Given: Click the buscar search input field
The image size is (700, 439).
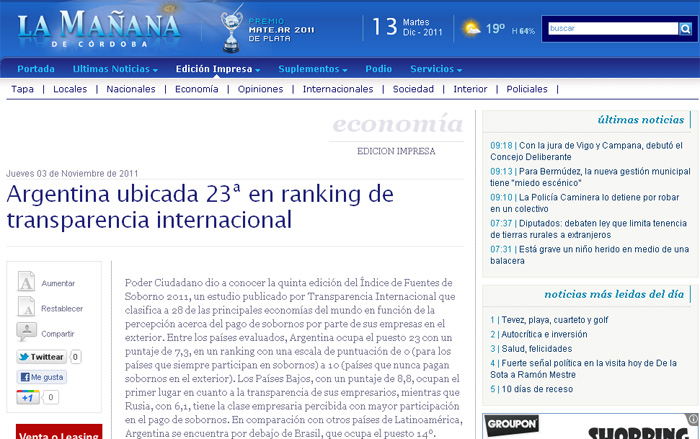Looking at the screenshot, I should (x=611, y=29).
